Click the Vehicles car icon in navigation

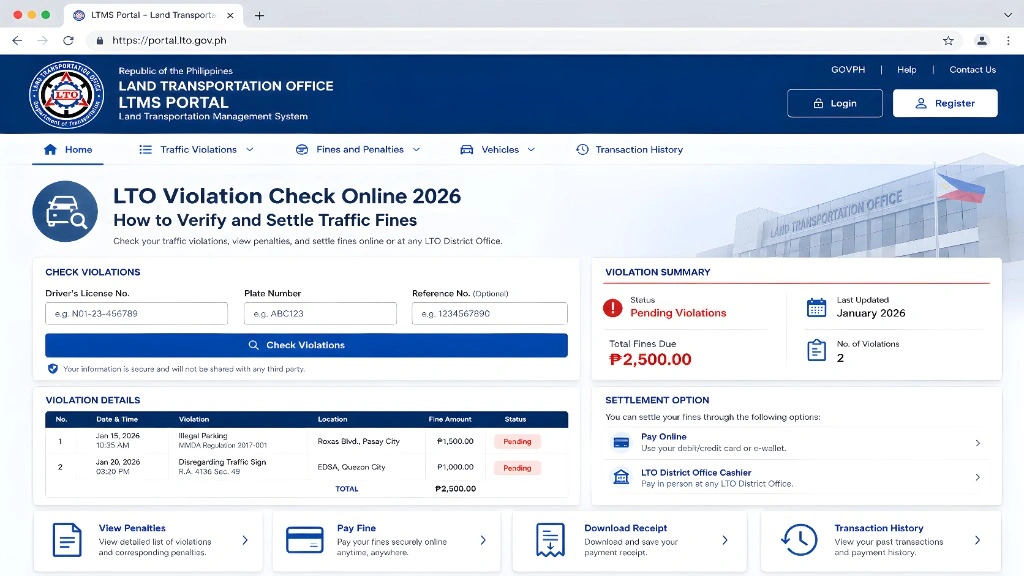click(466, 150)
